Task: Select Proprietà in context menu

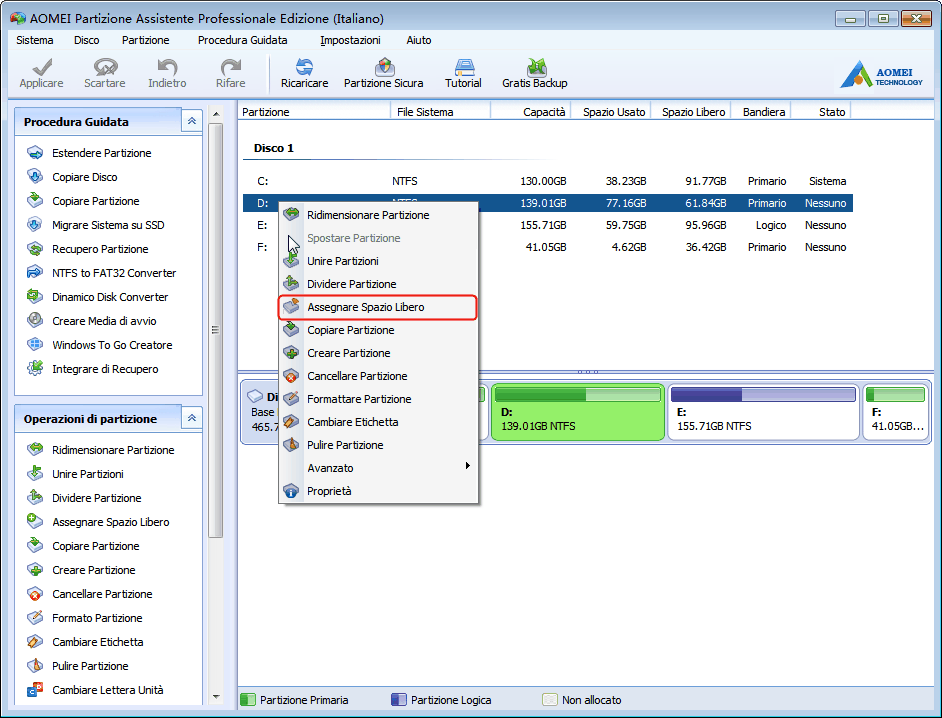Action: [378, 491]
